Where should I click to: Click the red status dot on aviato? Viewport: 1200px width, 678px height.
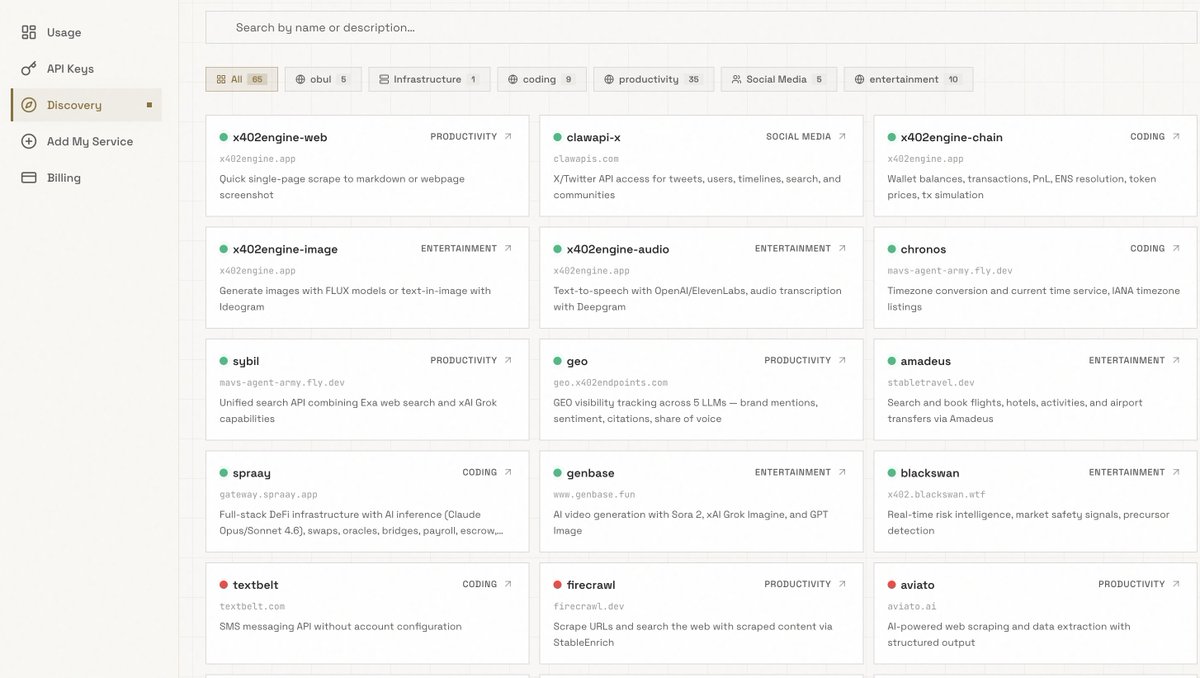(x=891, y=585)
